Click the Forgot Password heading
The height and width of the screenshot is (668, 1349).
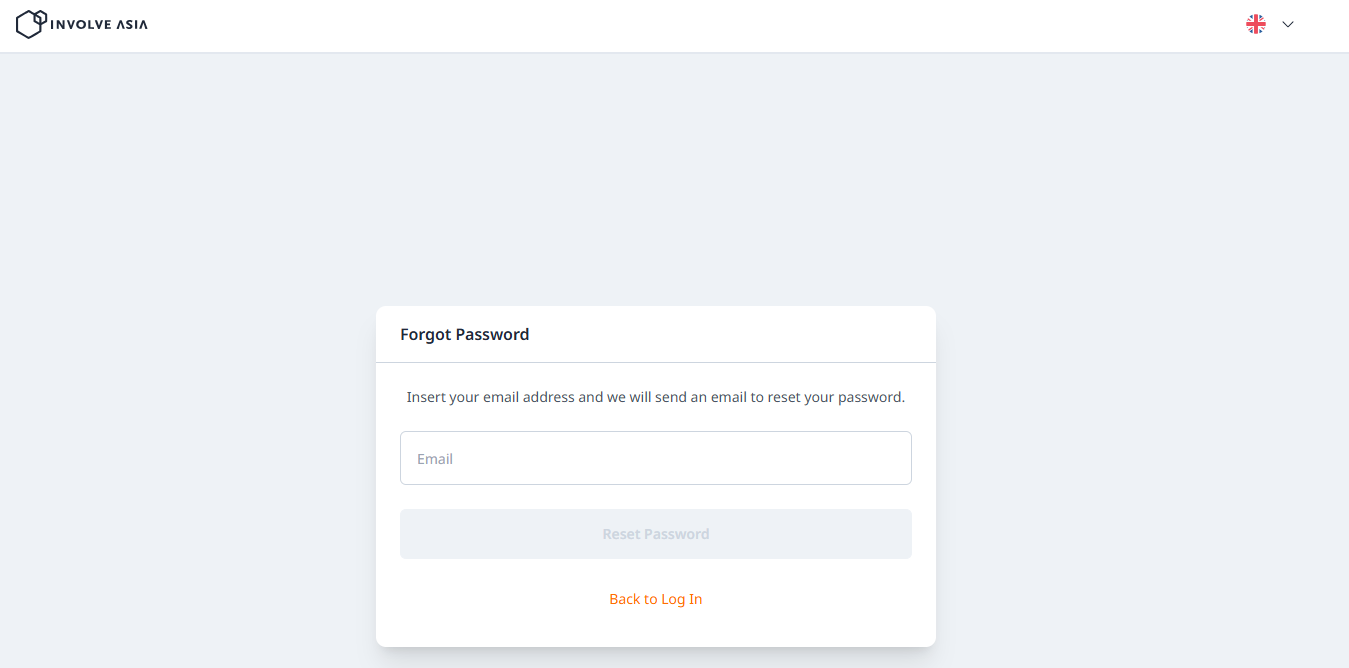tap(464, 334)
